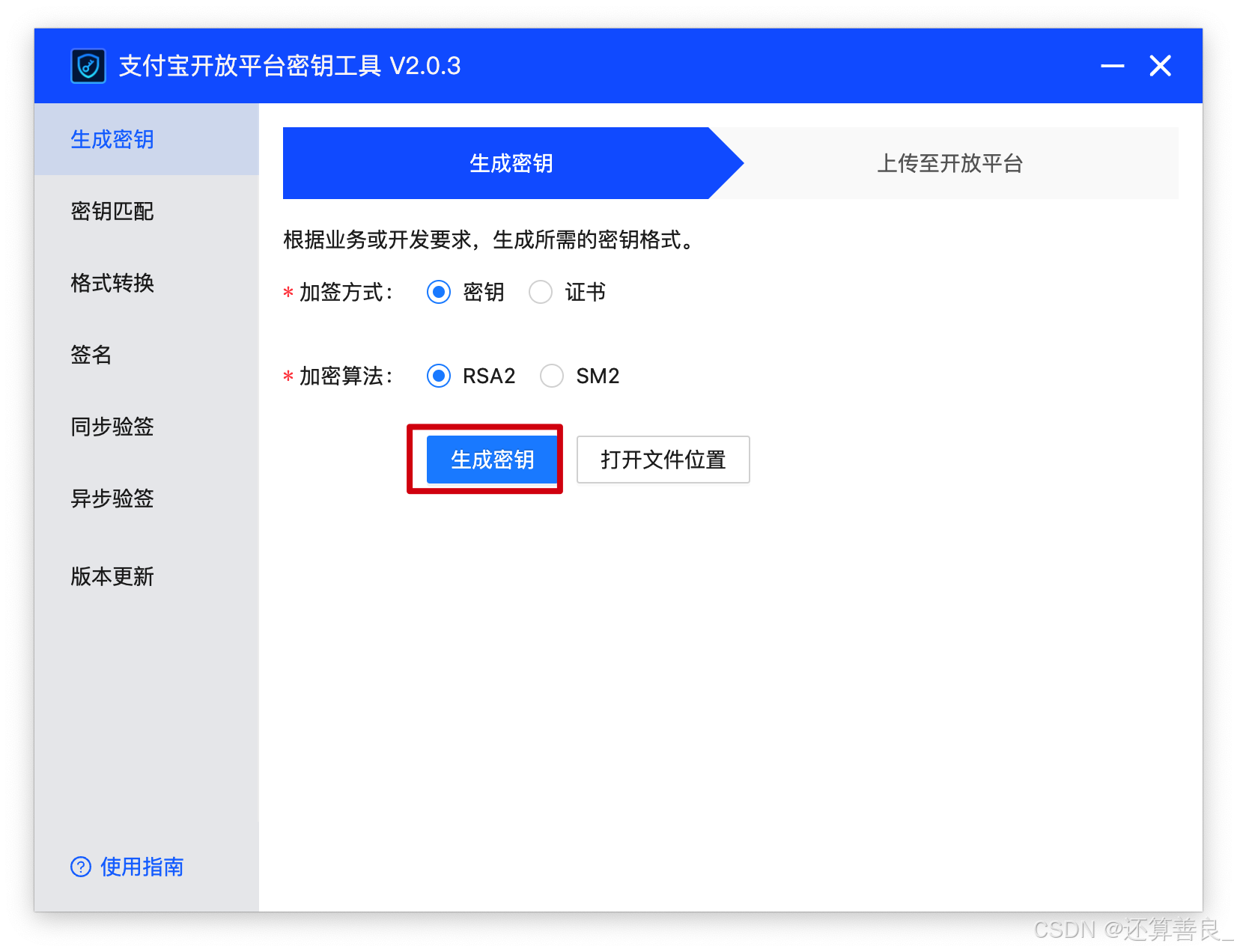Image resolution: width=1237 pixels, height=952 pixels.
Task: Open 格式转换 sidebar item
Action: [147, 283]
